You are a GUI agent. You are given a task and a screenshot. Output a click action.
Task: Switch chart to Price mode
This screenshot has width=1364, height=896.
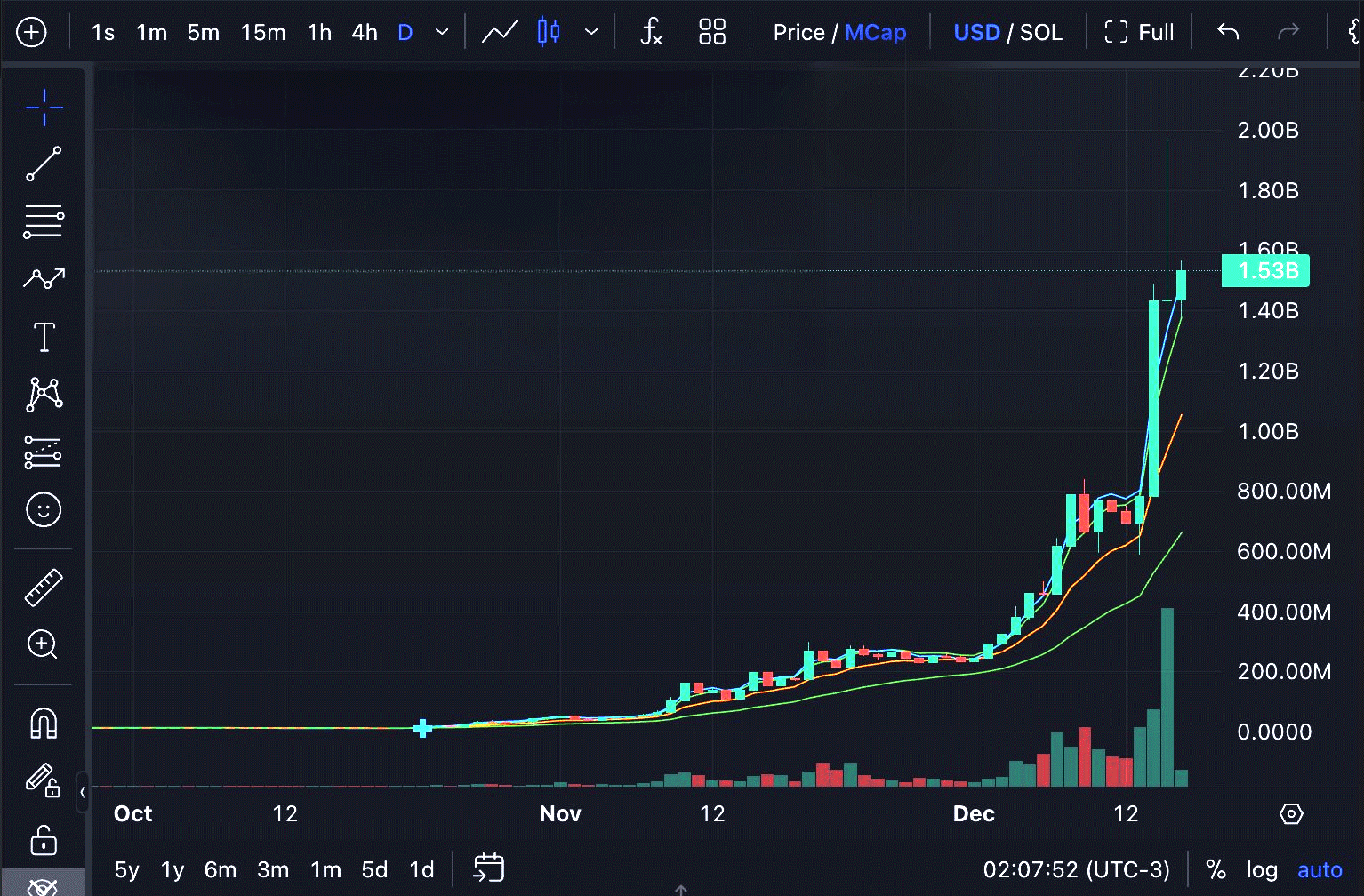798,33
